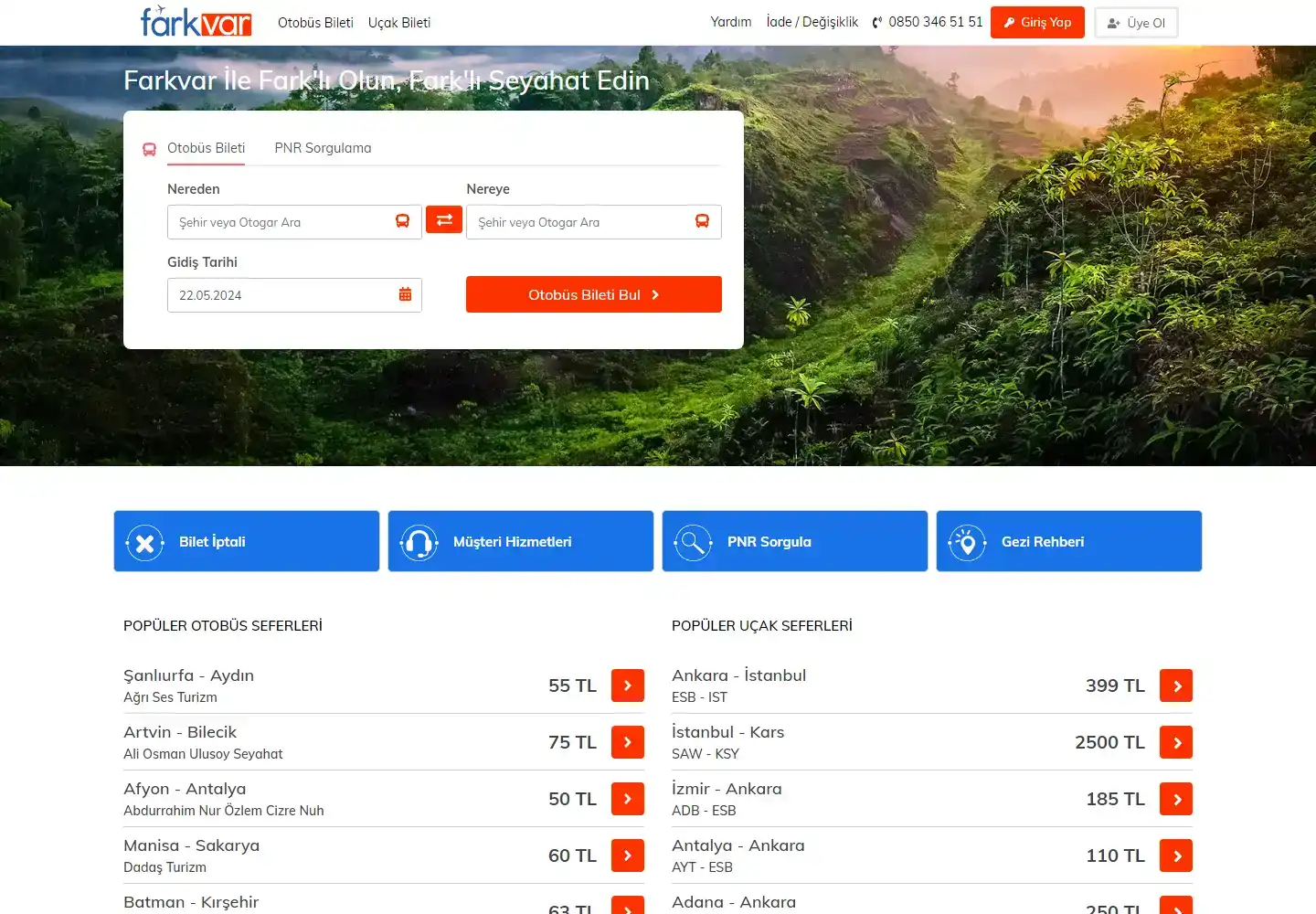The image size is (1316, 914).
Task: Open the calendar icon for Gidiş Tarihi
Action: 405,294
